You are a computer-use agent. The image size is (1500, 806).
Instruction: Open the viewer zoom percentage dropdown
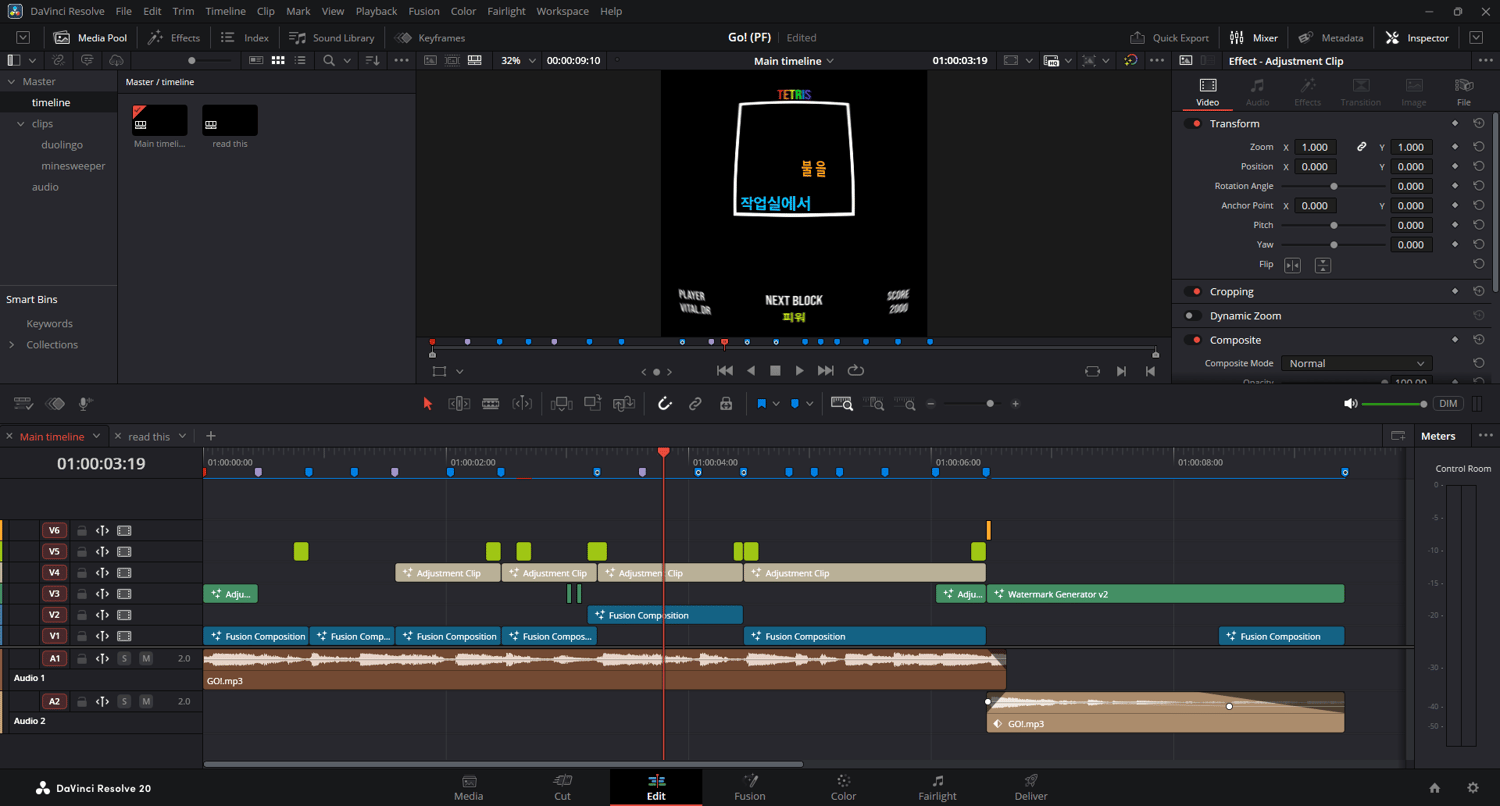[x=518, y=61]
